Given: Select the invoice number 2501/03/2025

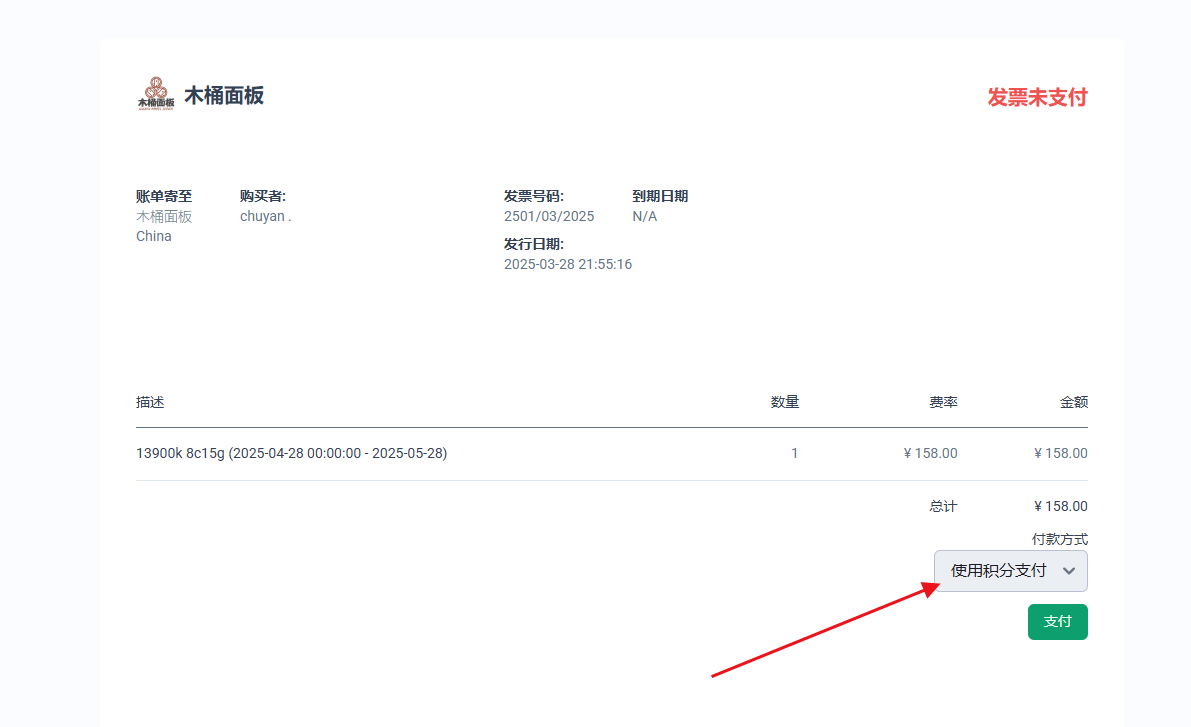Looking at the screenshot, I should coord(549,216).
